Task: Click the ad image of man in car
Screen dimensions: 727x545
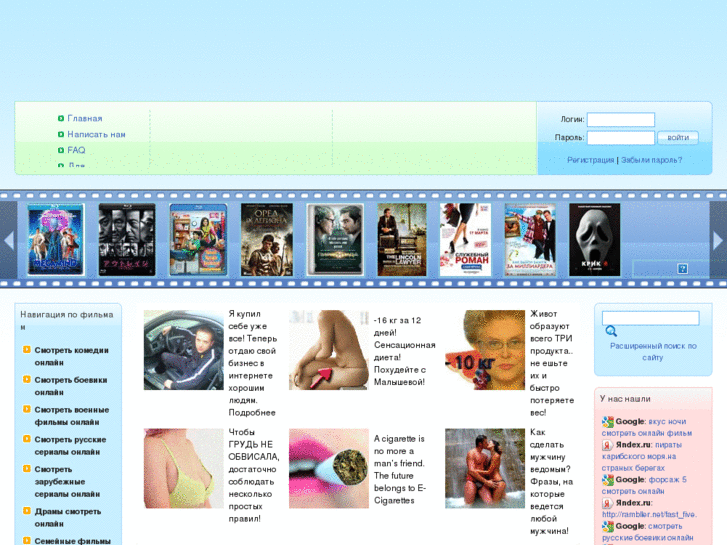Action: point(184,350)
